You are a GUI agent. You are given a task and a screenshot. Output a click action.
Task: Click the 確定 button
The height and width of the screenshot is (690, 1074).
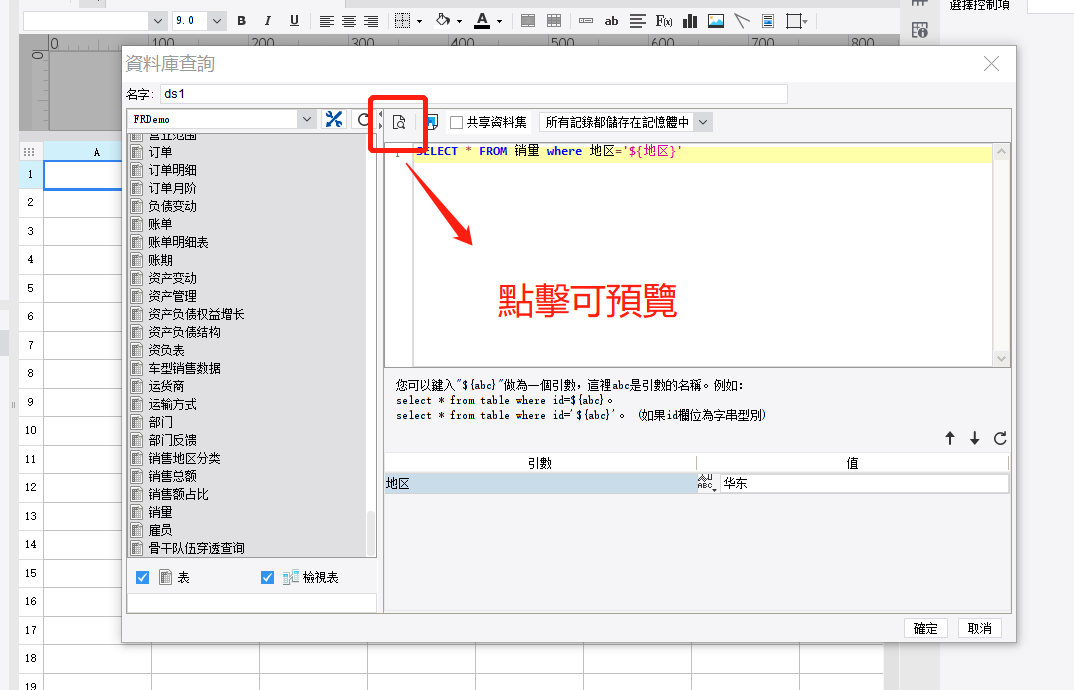pyautogui.click(x=925, y=628)
